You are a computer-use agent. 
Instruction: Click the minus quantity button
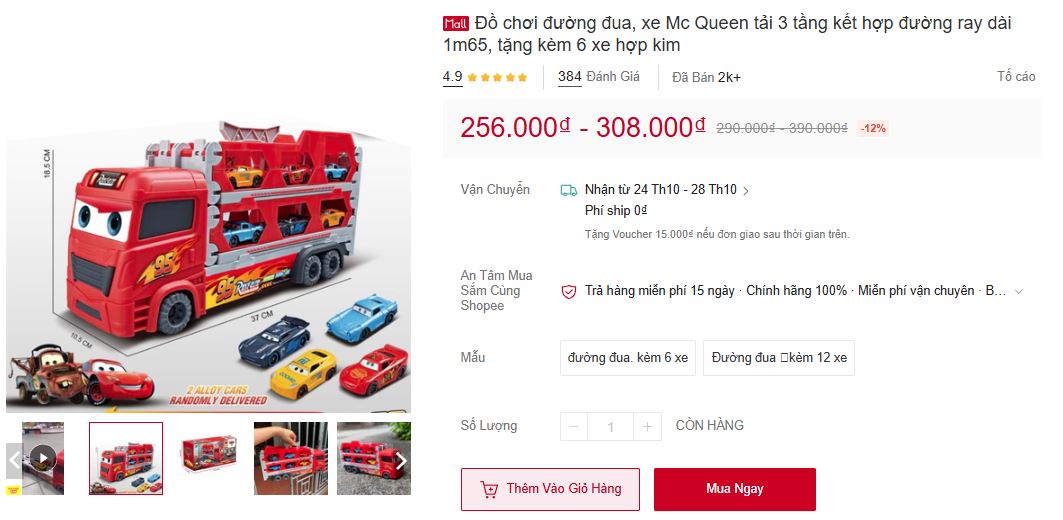tap(574, 426)
